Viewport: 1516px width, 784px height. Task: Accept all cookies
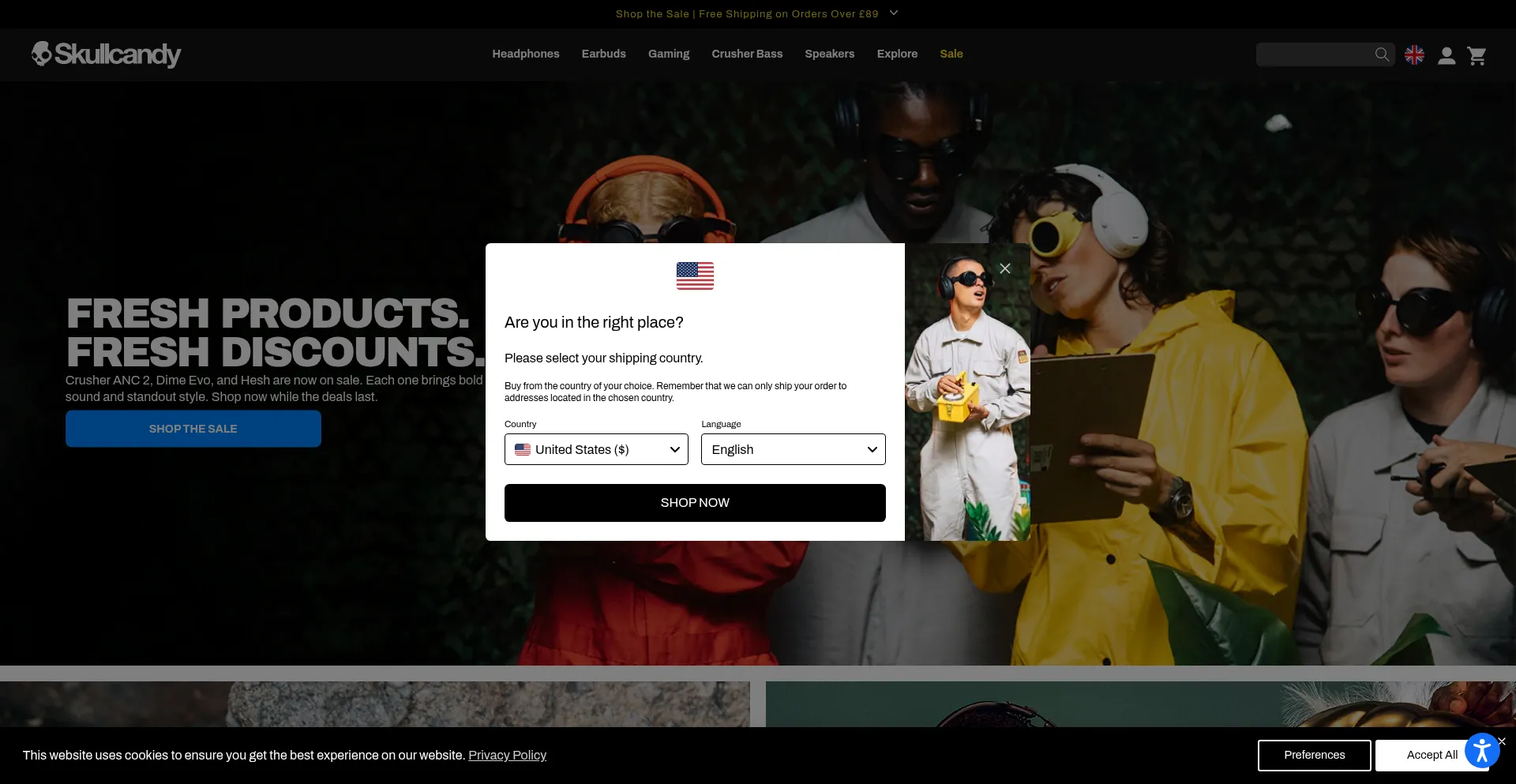pos(1432,756)
